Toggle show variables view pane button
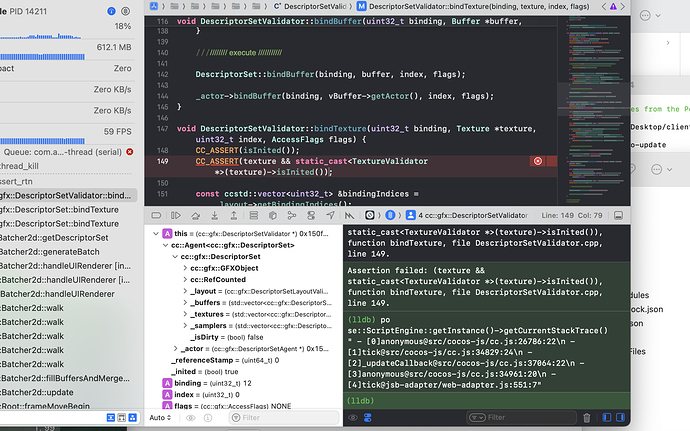690x431 pixels. [x=607, y=417]
